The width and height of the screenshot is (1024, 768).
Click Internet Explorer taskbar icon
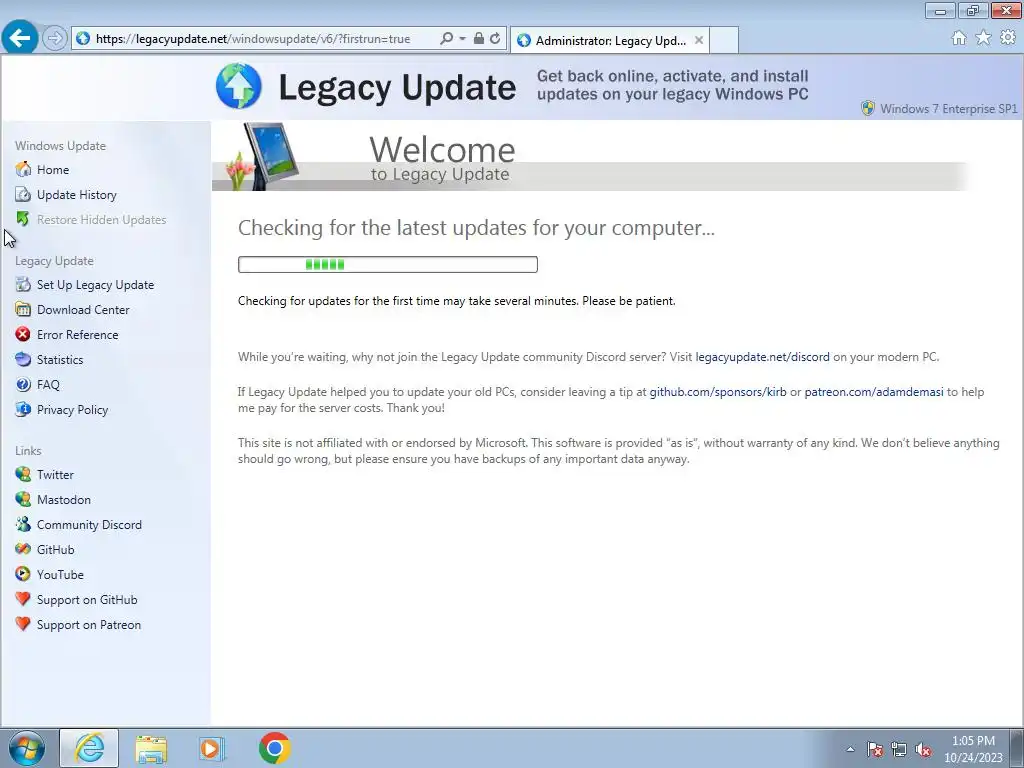[89, 748]
